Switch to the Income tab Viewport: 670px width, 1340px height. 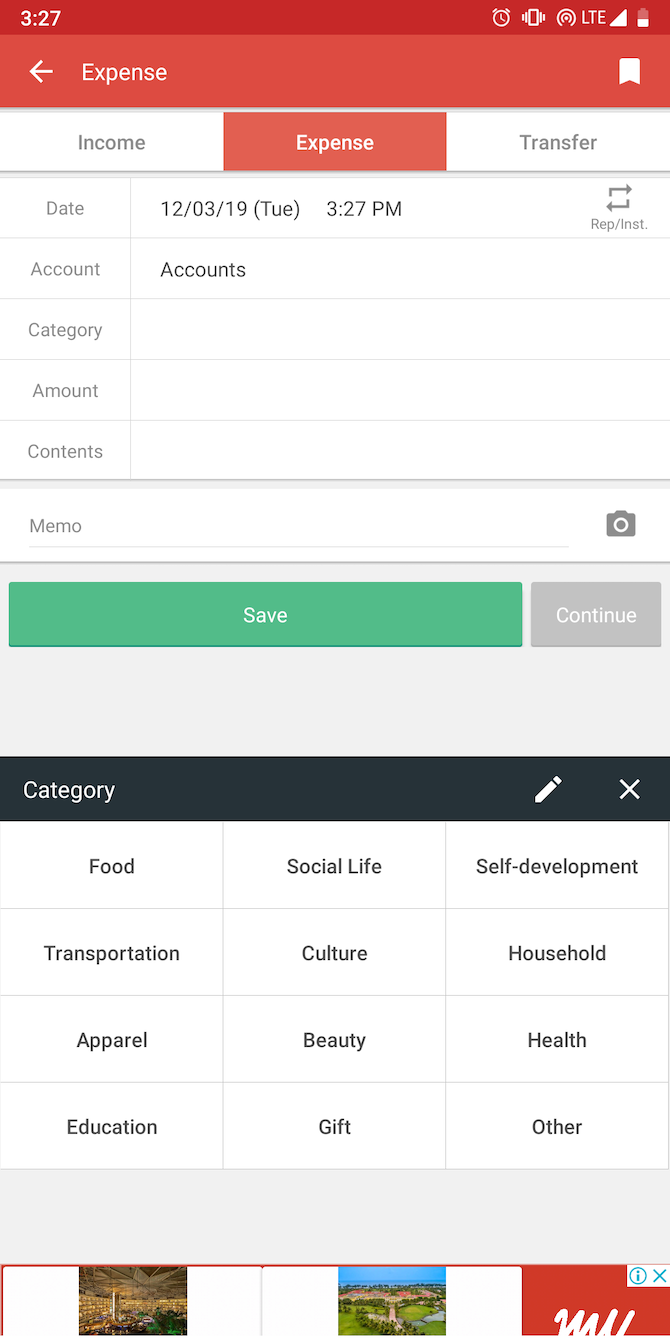coord(111,142)
